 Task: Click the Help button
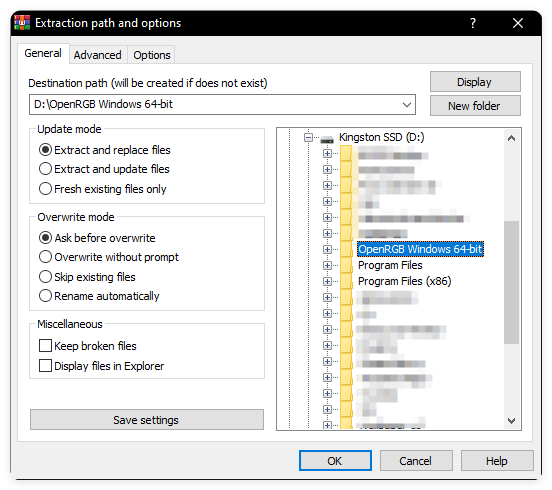coord(497,461)
